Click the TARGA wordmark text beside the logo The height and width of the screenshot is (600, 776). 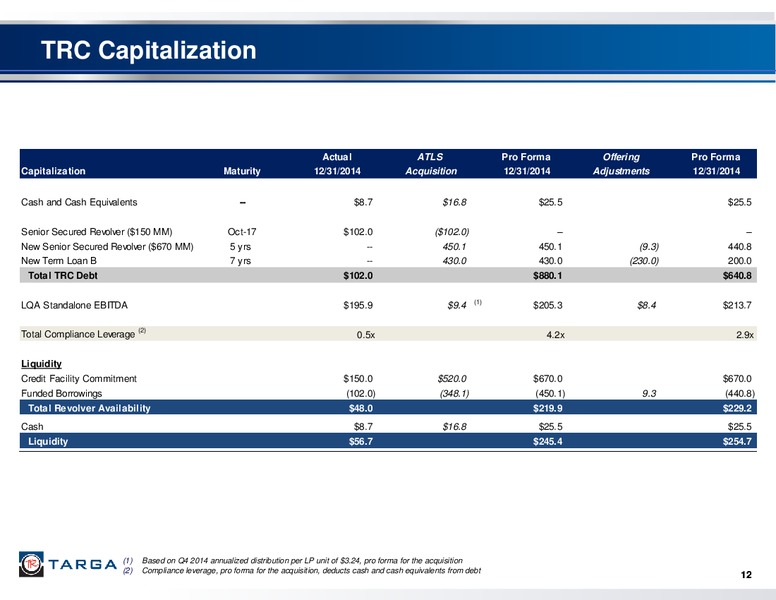[83, 564]
